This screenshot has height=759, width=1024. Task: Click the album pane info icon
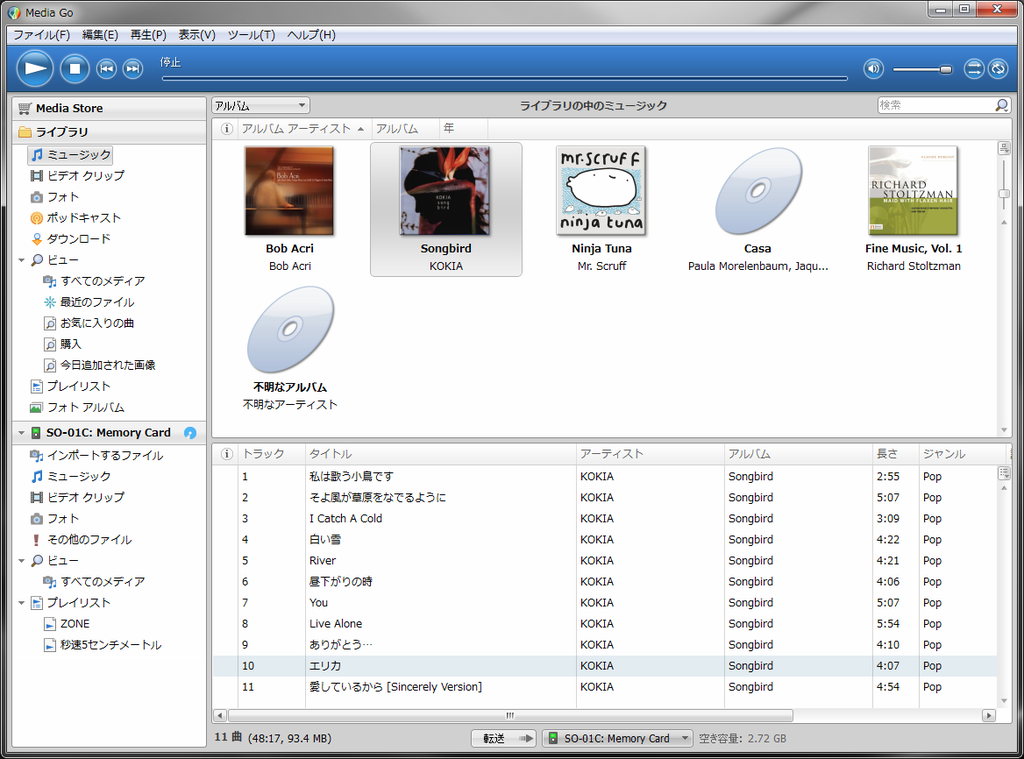pos(226,129)
